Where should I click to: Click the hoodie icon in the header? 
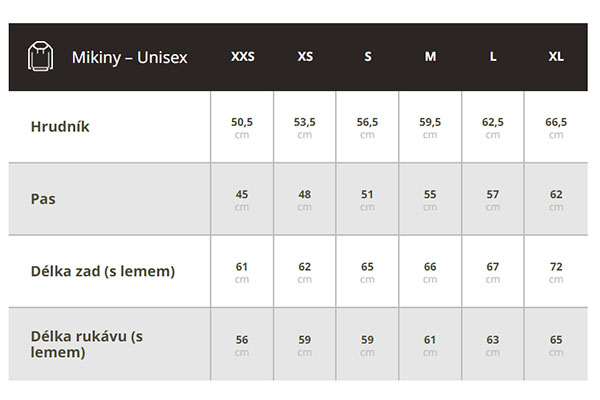39,57
